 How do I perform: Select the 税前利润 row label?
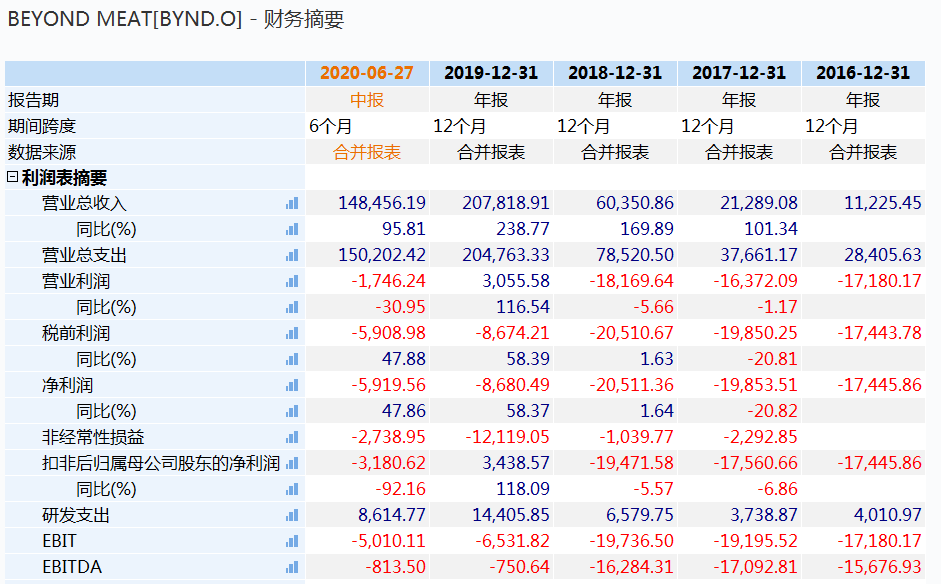click(x=76, y=333)
